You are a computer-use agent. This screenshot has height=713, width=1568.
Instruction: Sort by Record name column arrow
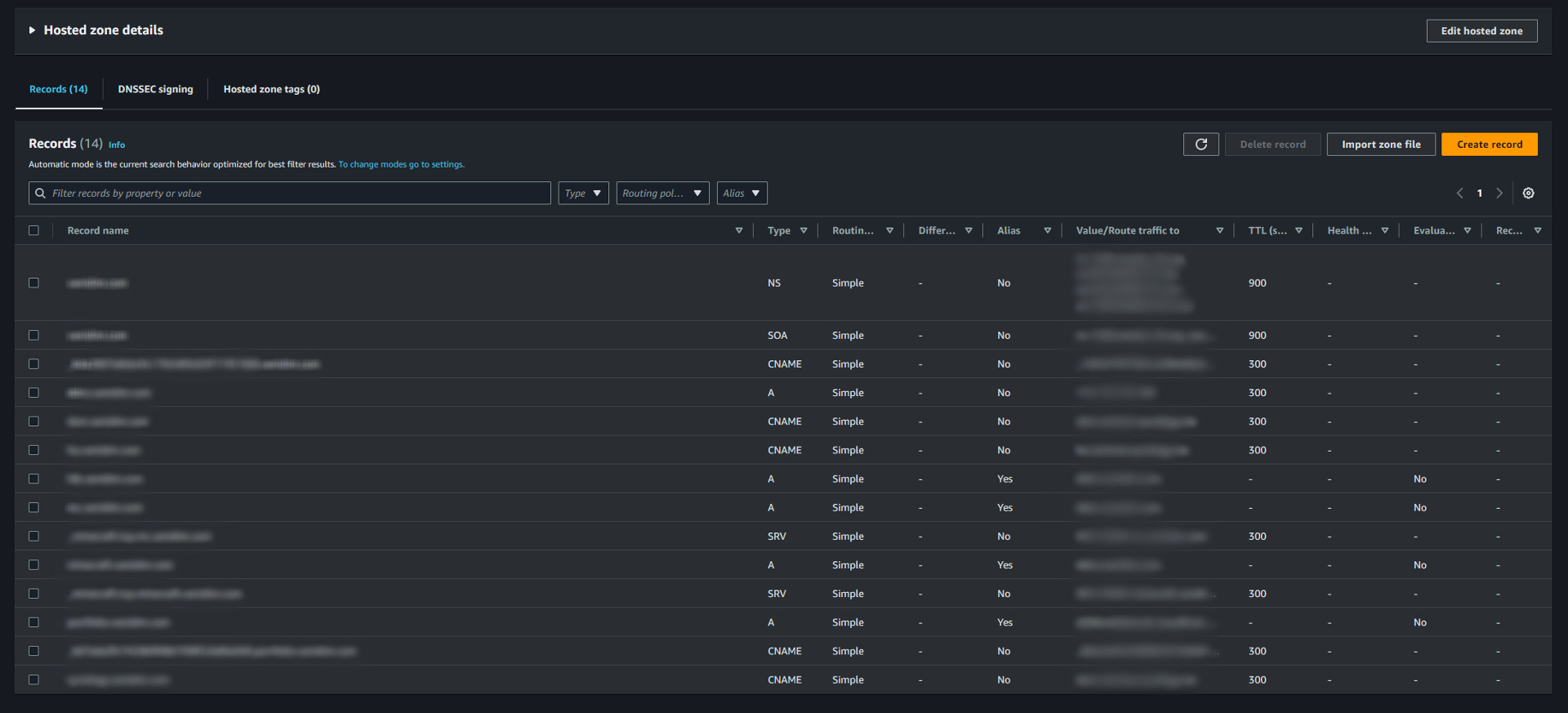(x=739, y=231)
